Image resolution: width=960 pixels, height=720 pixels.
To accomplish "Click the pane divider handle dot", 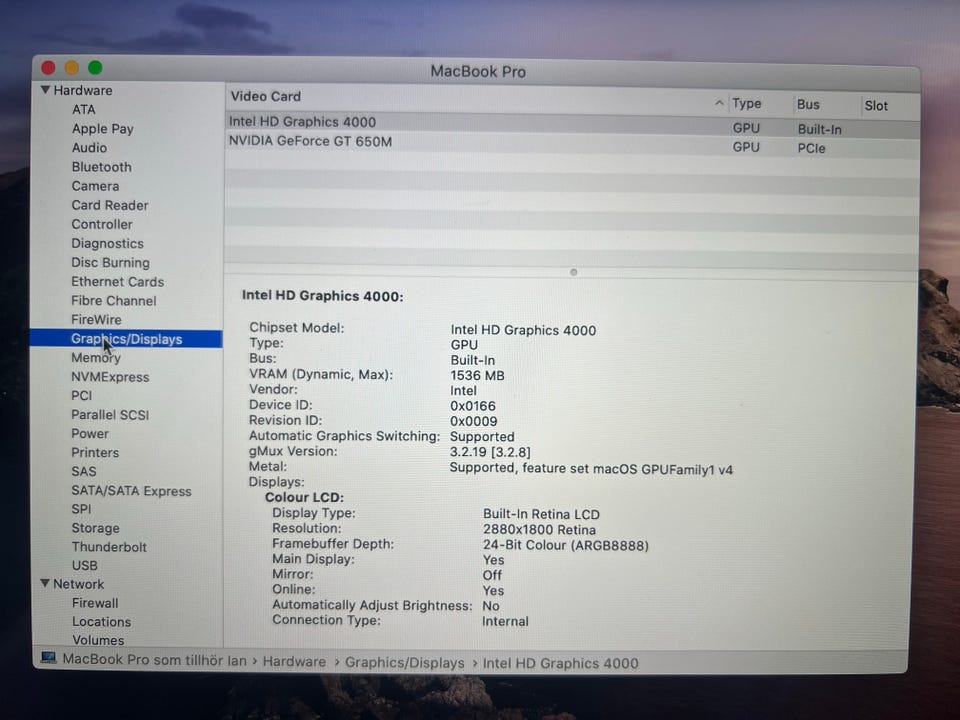I will [x=573, y=272].
